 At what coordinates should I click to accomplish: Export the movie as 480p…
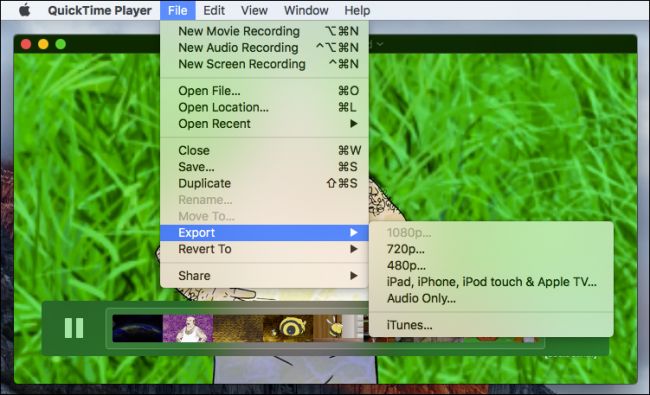[x=491, y=266]
